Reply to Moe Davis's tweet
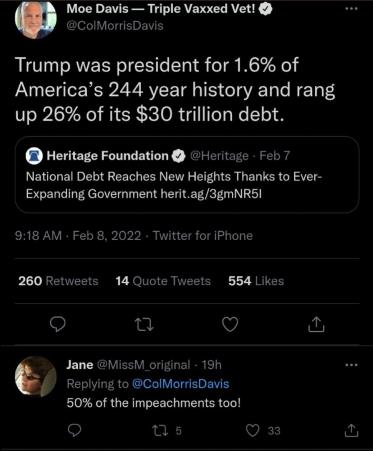Viewport: 373px width, 451px height. point(58,324)
